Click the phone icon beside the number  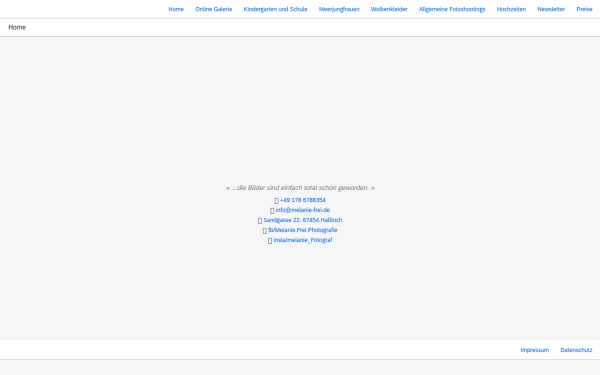276,201
